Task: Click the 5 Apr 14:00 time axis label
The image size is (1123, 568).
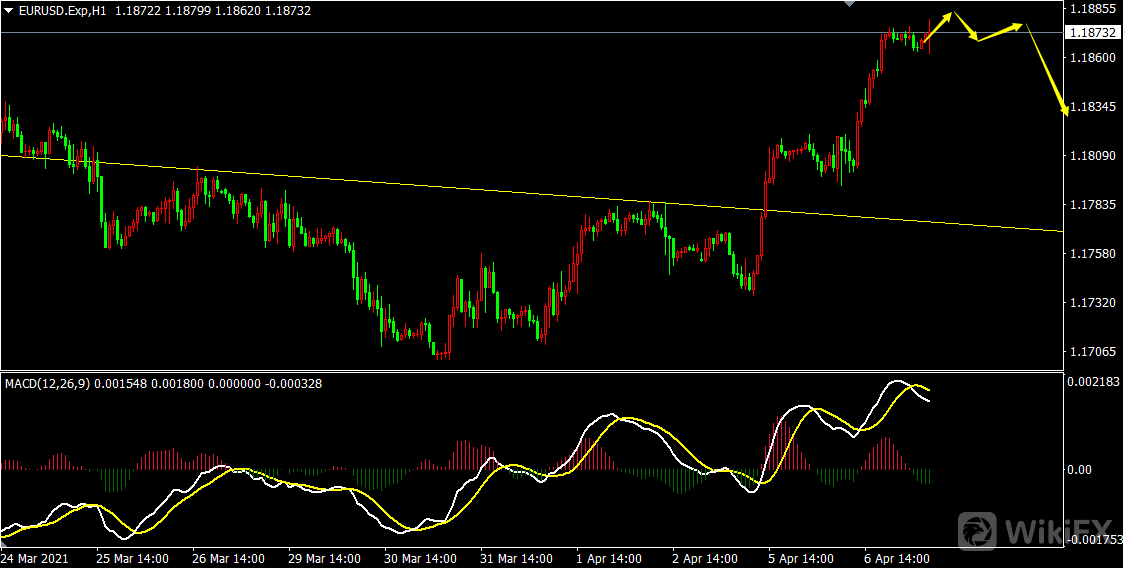Action: 798,559
